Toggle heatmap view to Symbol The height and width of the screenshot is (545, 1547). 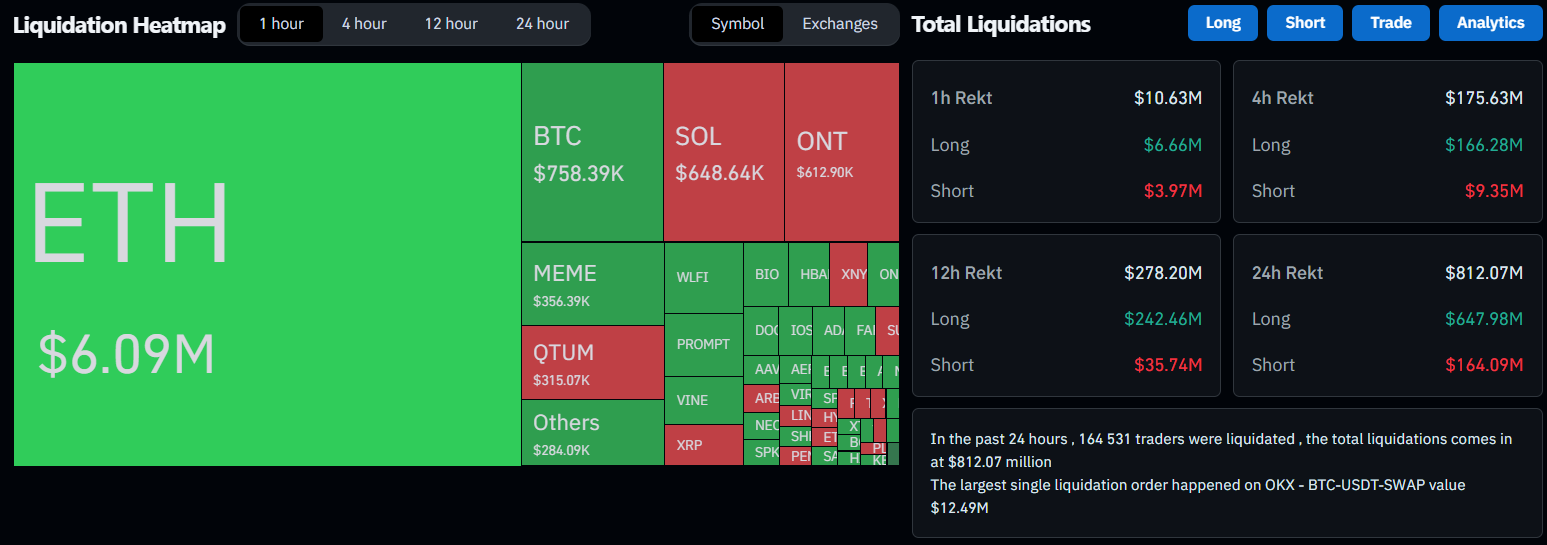[x=737, y=24]
